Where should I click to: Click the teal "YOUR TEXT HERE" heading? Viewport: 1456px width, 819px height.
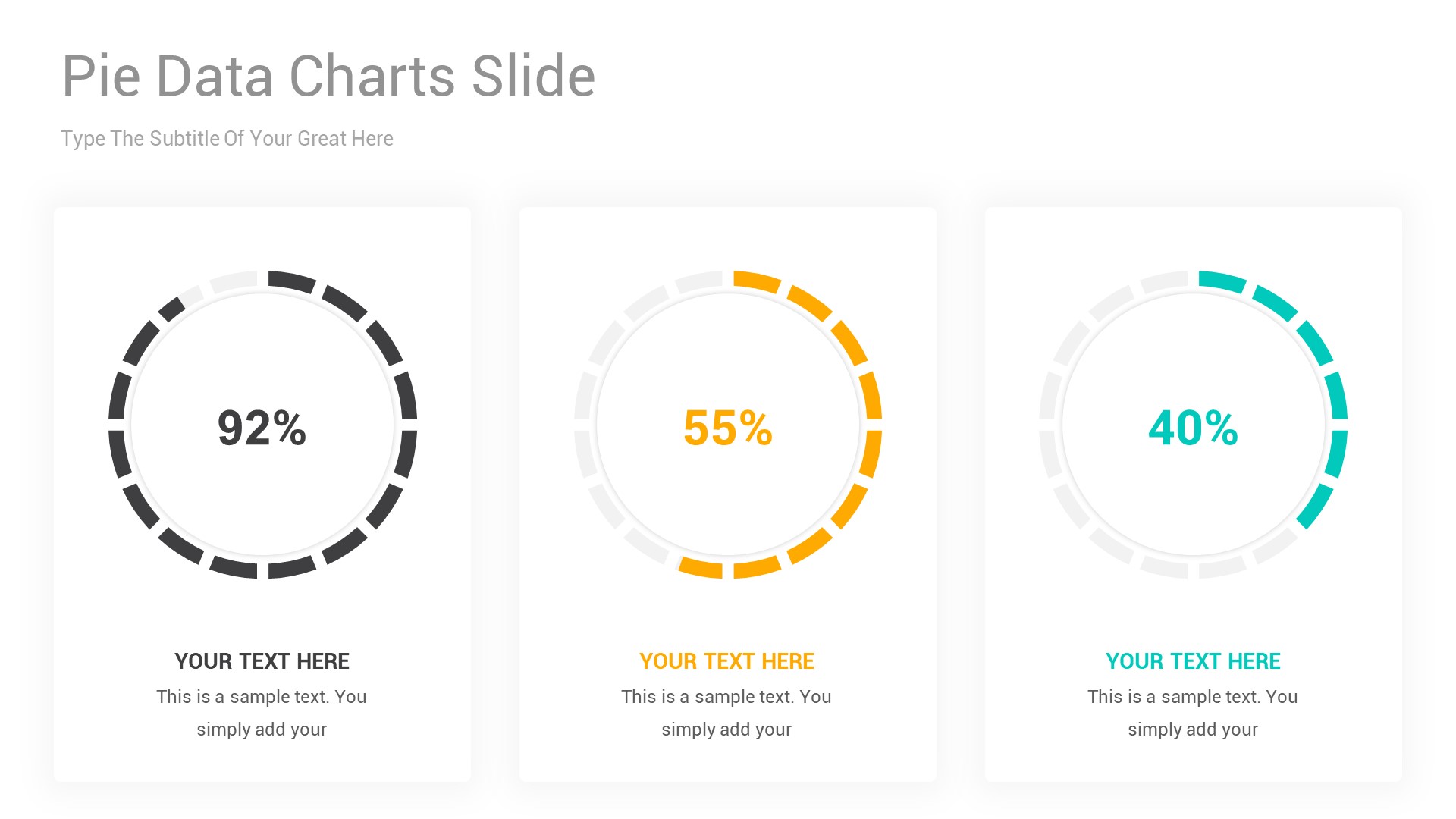click(x=1193, y=661)
